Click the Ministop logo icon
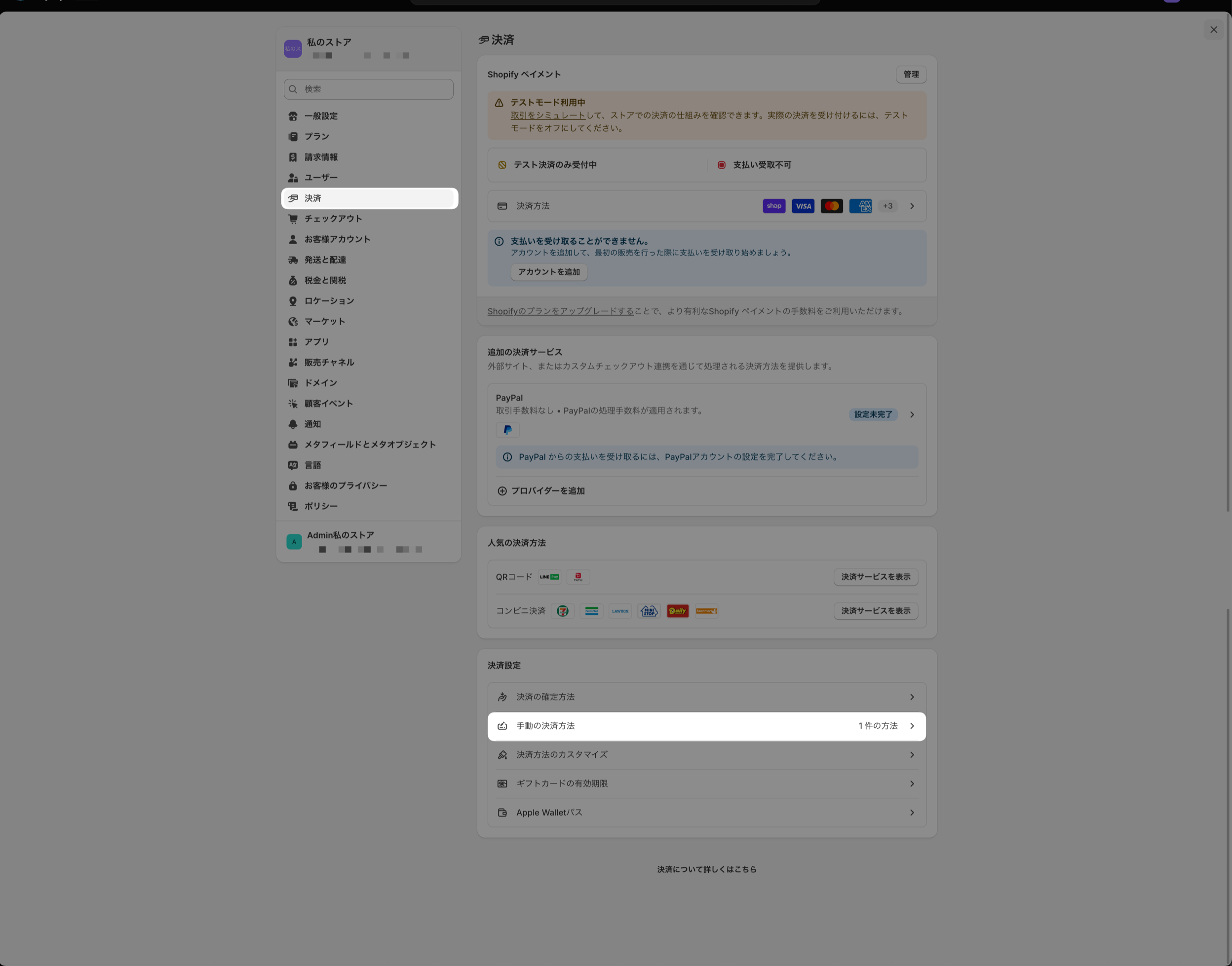The width and height of the screenshot is (1232, 966). tap(649, 611)
